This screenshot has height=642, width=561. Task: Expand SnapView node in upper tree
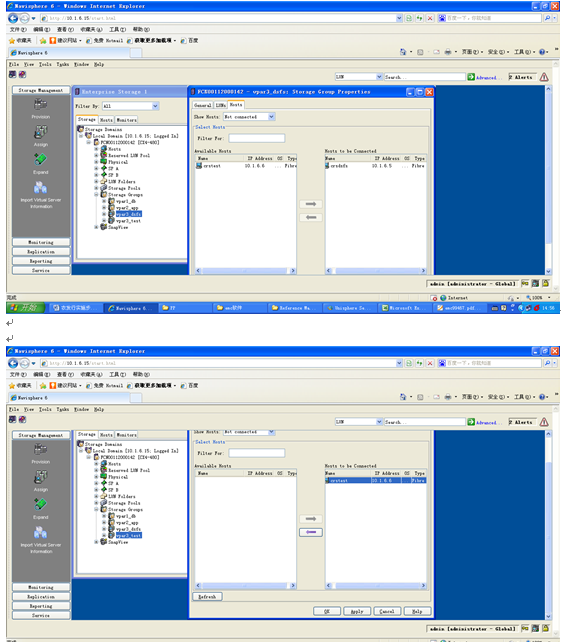coord(96,227)
